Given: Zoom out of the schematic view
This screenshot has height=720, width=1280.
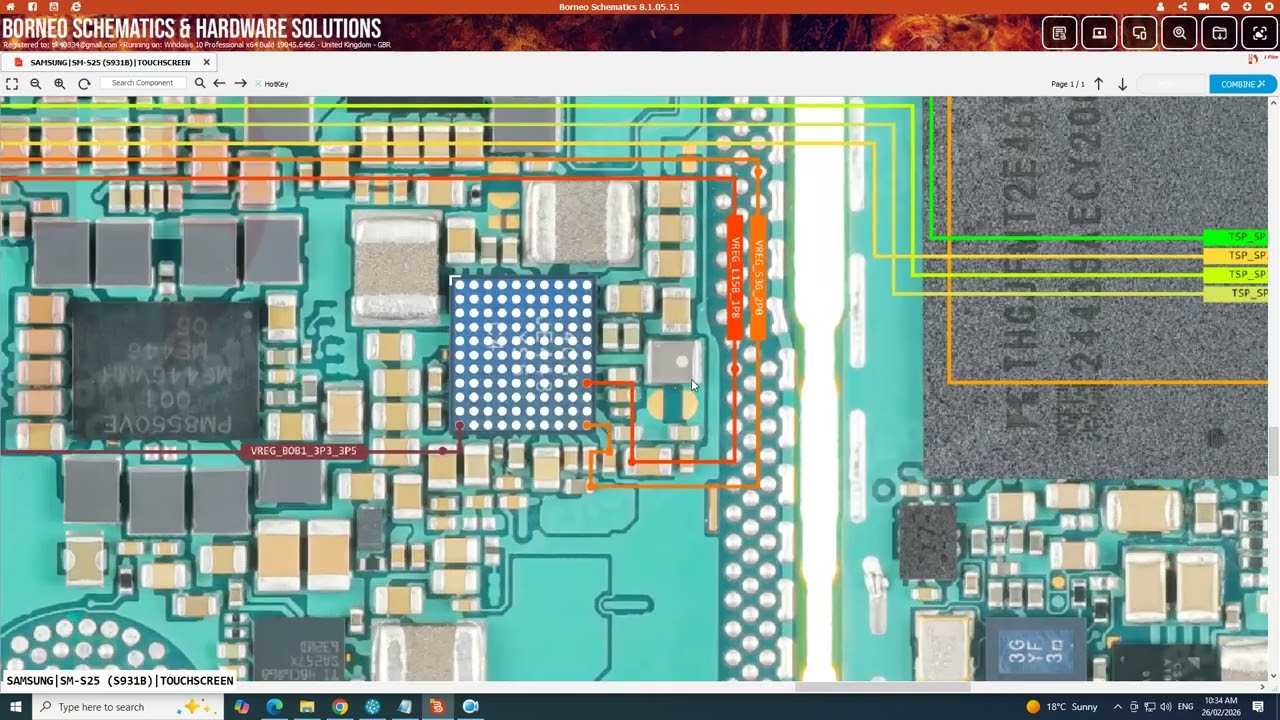Looking at the screenshot, I should pyautogui.click(x=36, y=84).
